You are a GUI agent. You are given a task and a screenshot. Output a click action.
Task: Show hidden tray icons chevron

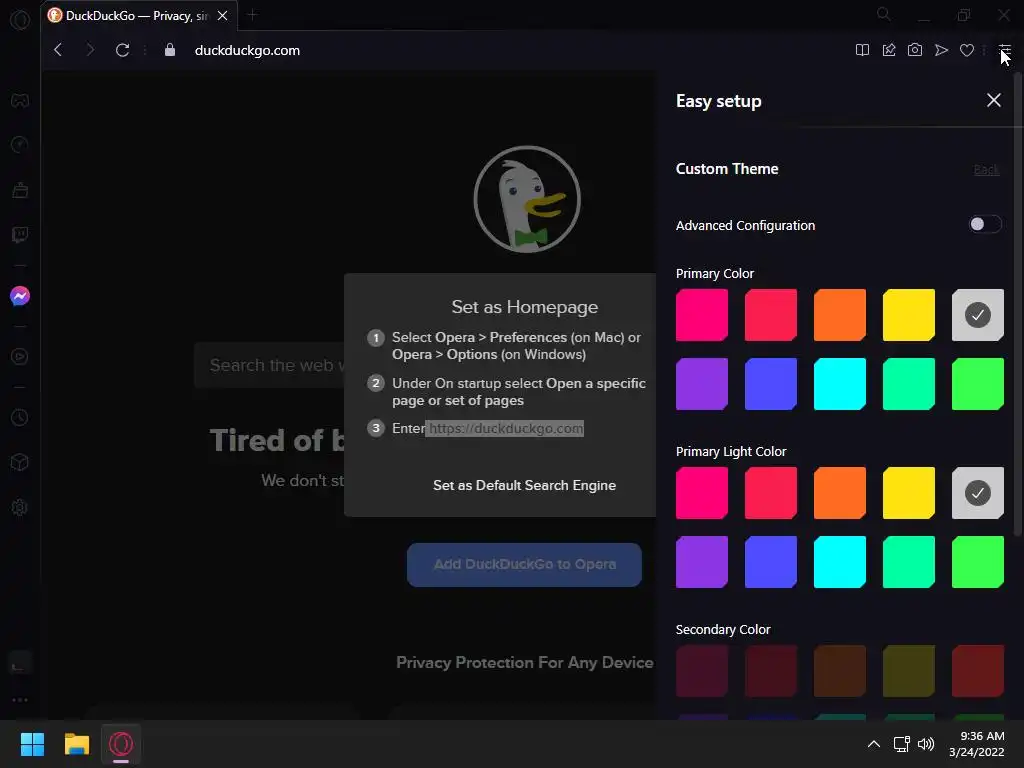click(x=874, y=744)
